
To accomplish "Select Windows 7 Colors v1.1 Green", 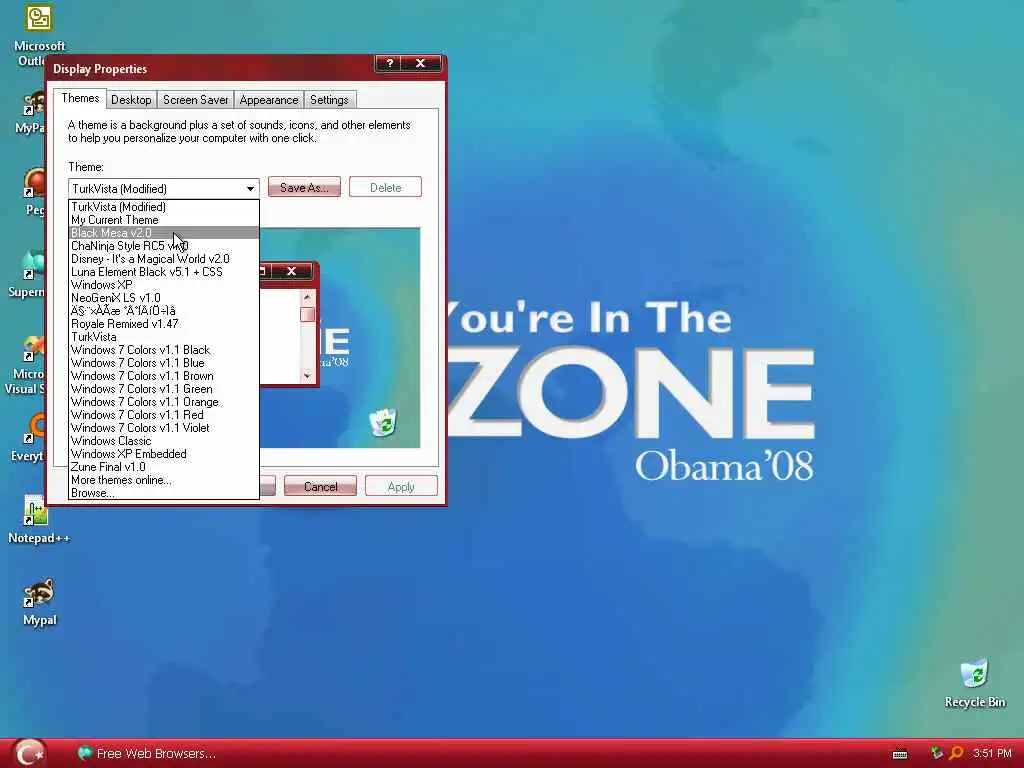I will tap(164, 389).
